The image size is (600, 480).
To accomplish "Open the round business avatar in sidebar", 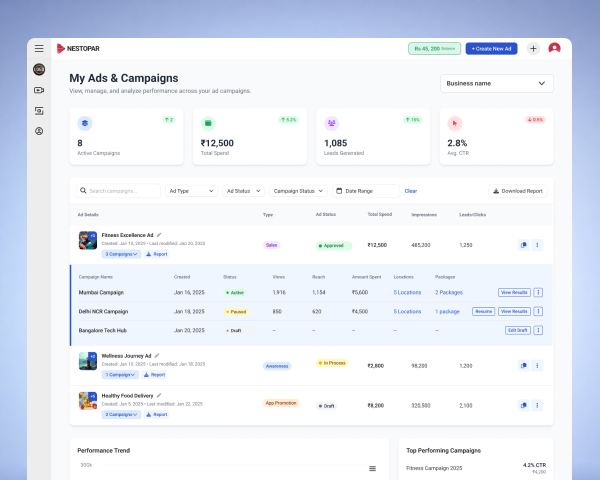I will [39, 69].
